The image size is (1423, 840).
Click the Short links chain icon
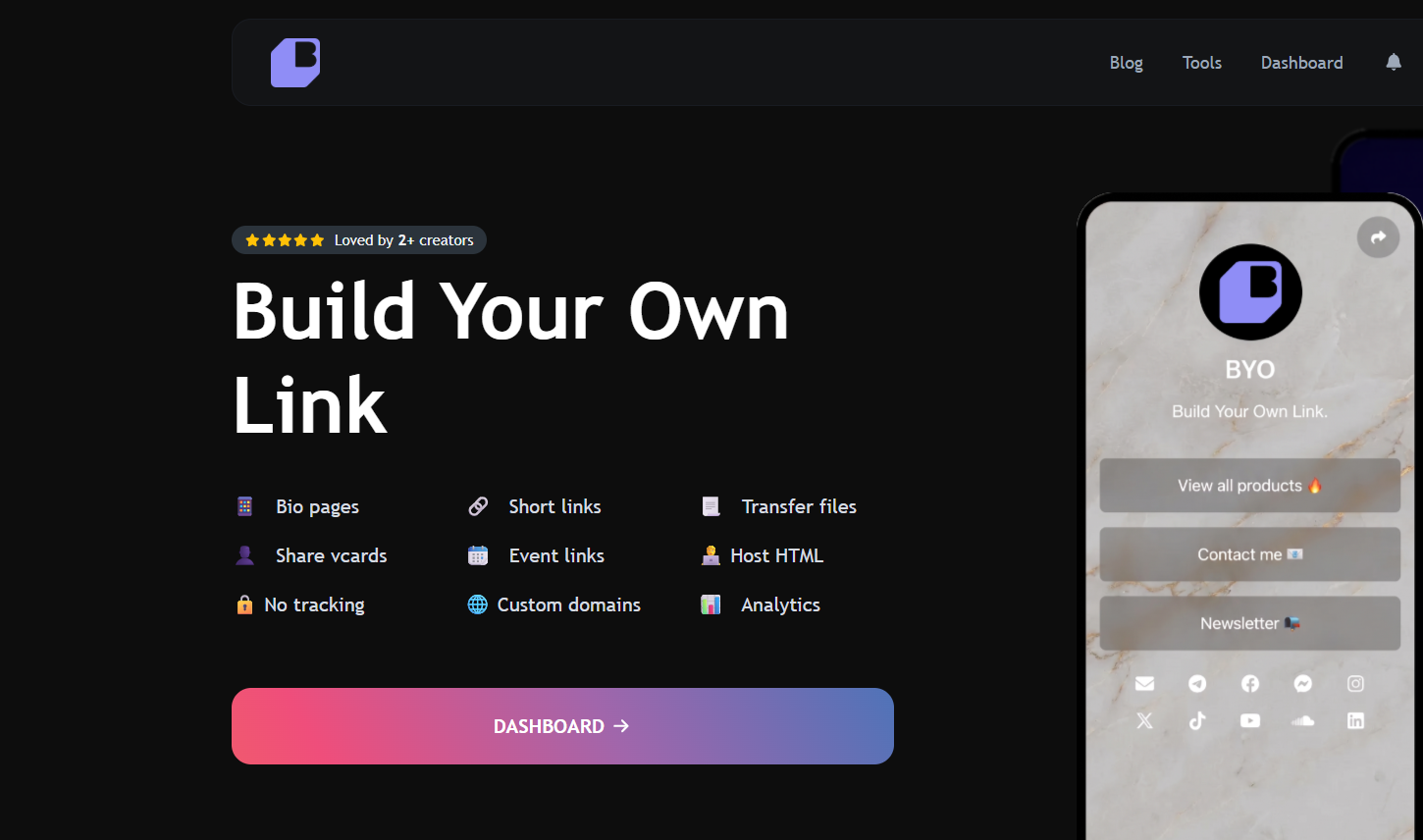478,506
